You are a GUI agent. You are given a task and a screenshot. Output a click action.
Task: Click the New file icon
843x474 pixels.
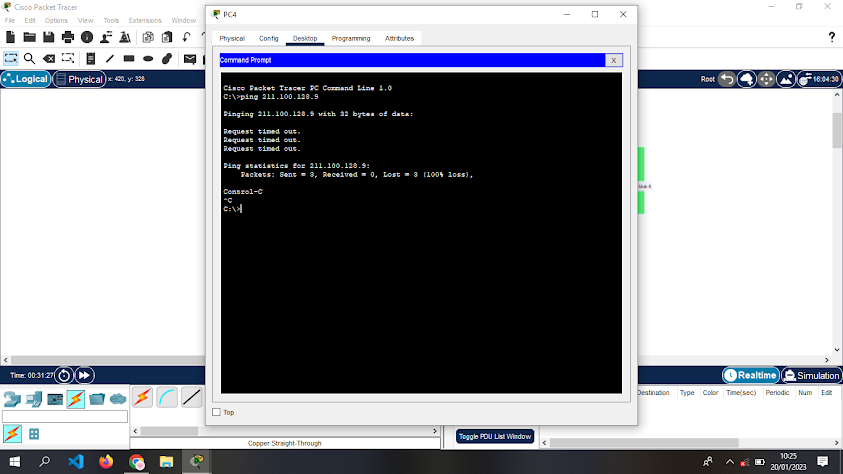10,37
